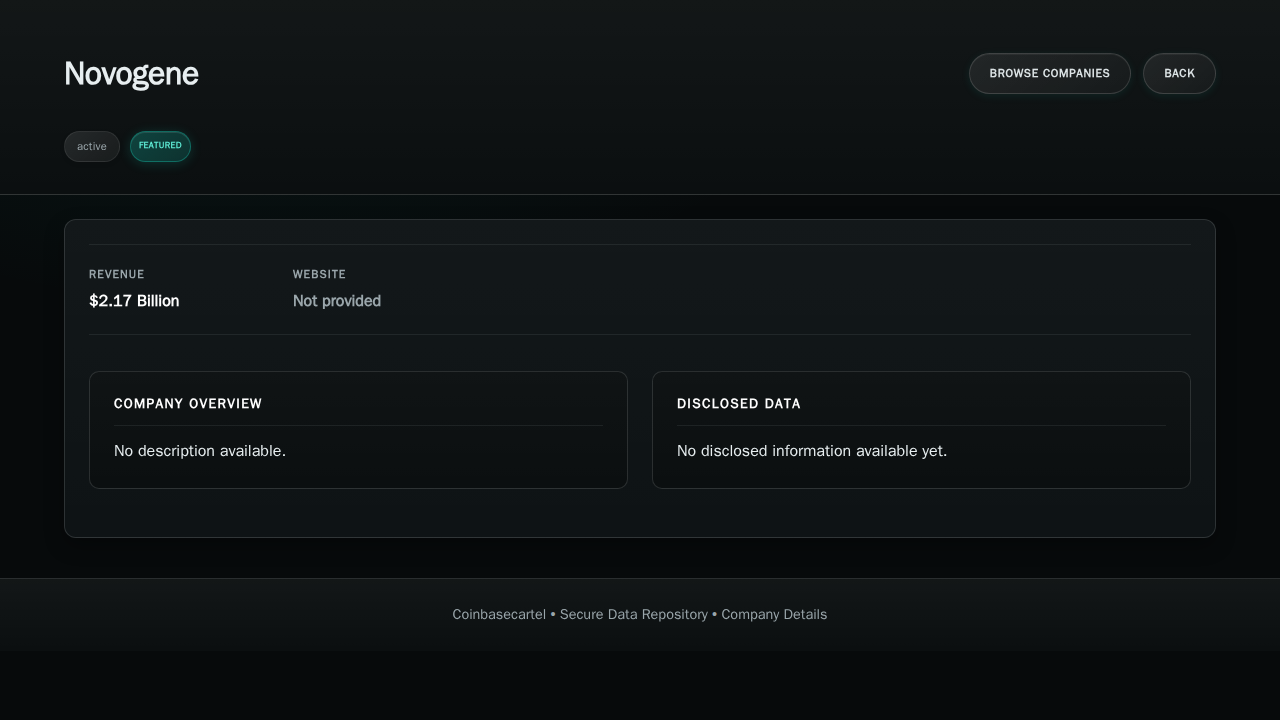1280x720 pixels.
Task: Click the COMPANY OVERVIEW heading
Action: click(188, 404)
